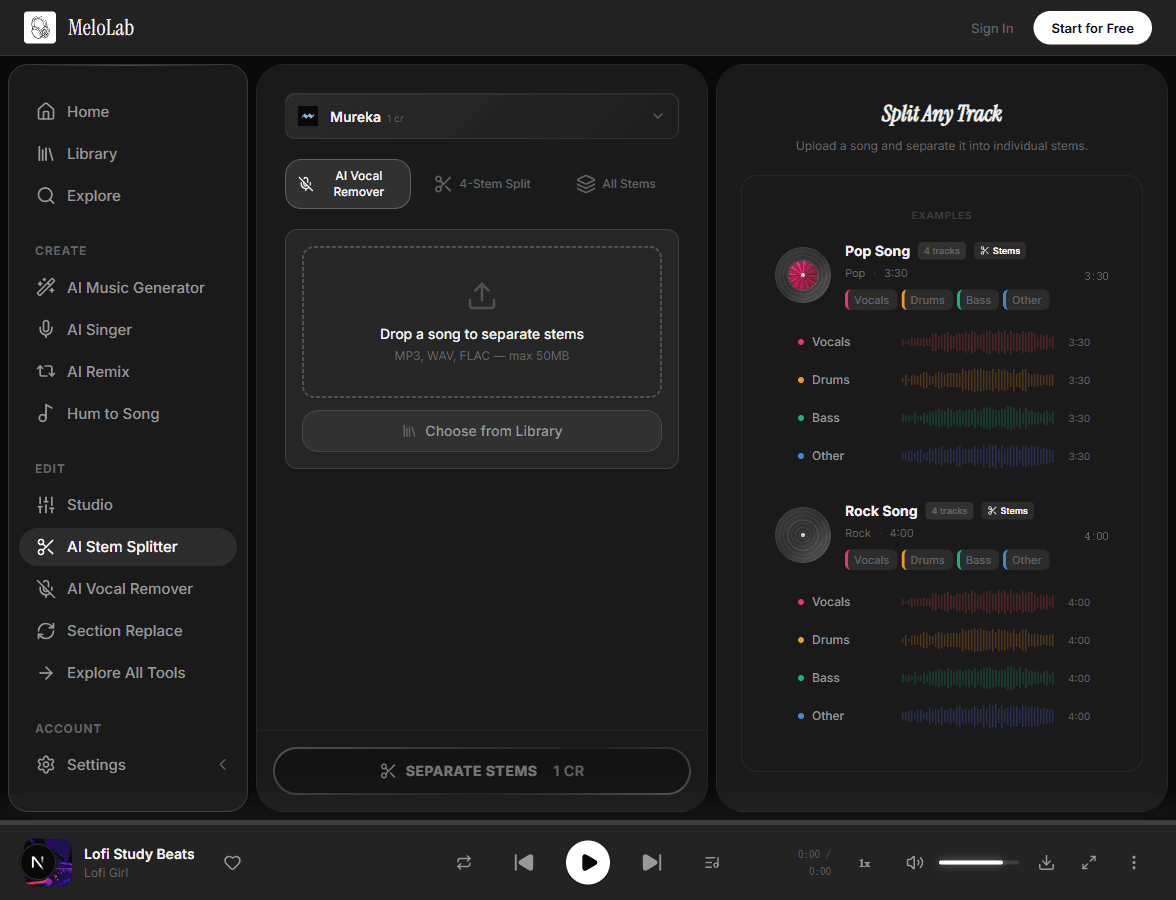The image size is (1176, 900).
Task: Click Pop Song Vocals tag
Action: tap(871, 300)
